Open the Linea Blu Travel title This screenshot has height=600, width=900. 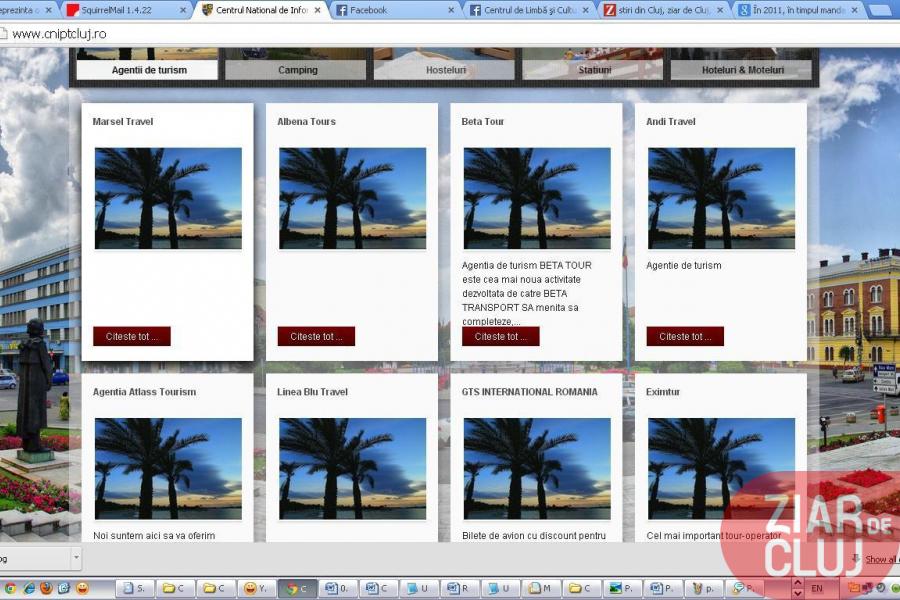click(x=312, y=392)
